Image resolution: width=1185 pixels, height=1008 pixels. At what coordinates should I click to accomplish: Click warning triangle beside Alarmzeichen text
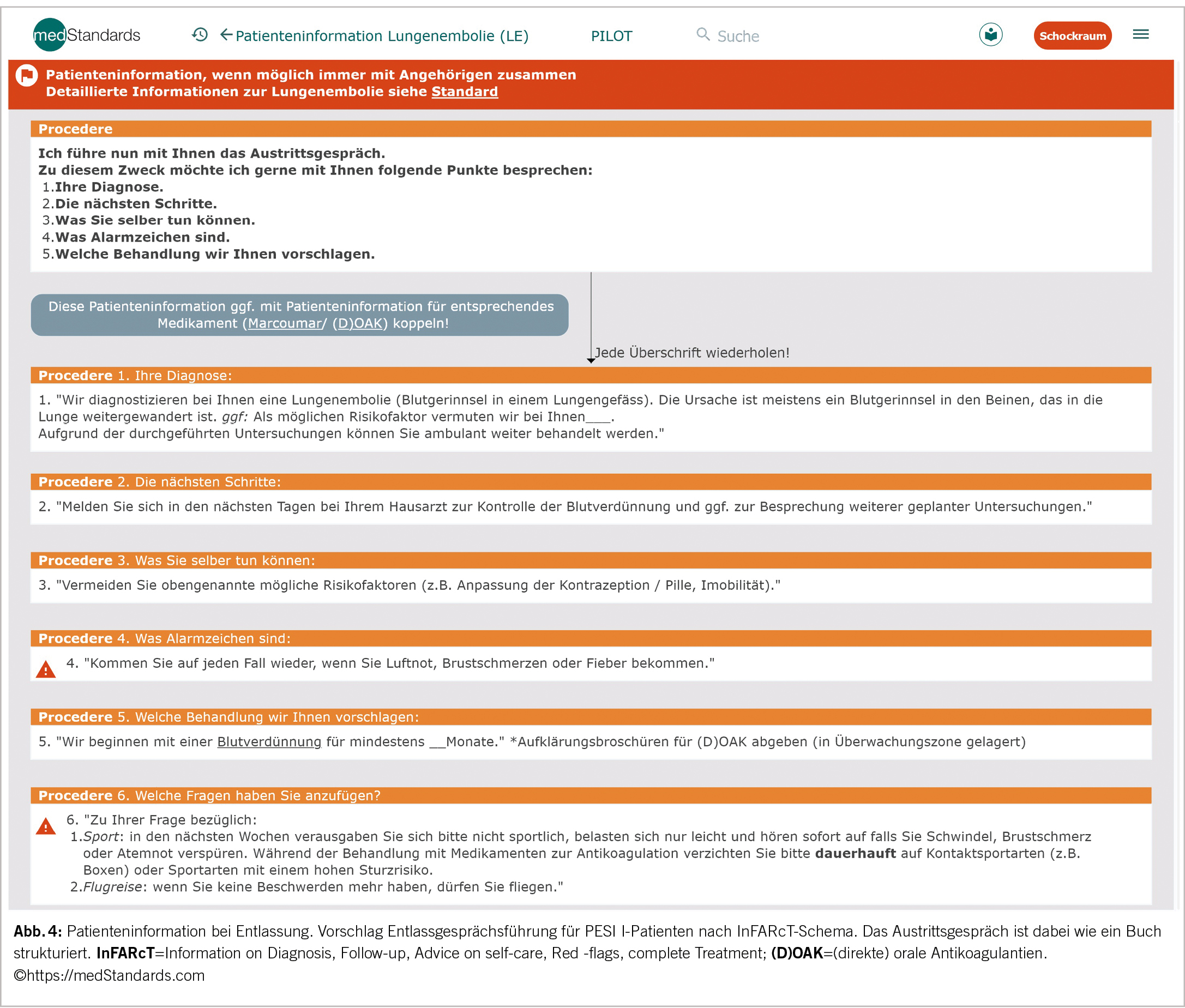pyautogui.click(x=46, y=669)
